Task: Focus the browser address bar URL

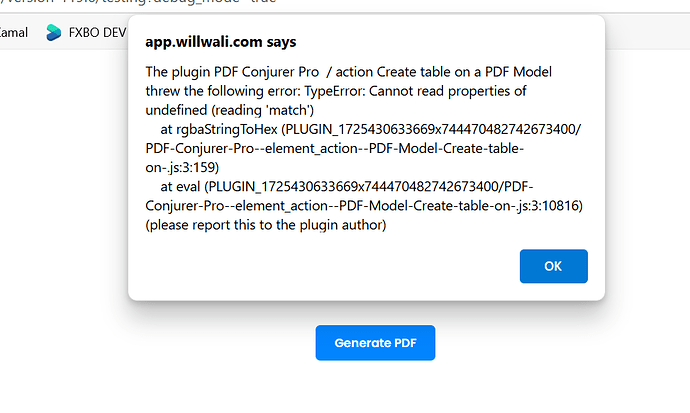Action: pos(138,2)
